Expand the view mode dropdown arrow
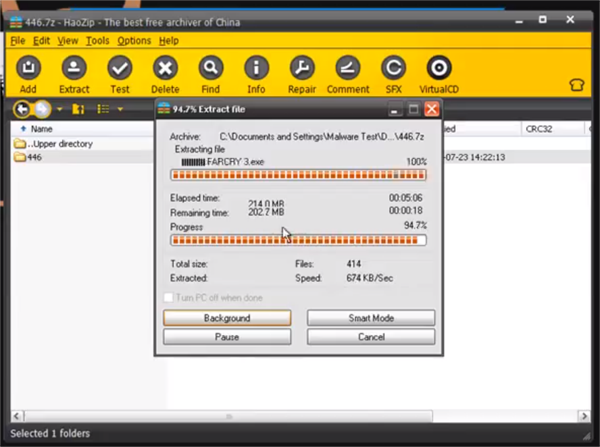This screenshot has width=600, height=447. 120,109
